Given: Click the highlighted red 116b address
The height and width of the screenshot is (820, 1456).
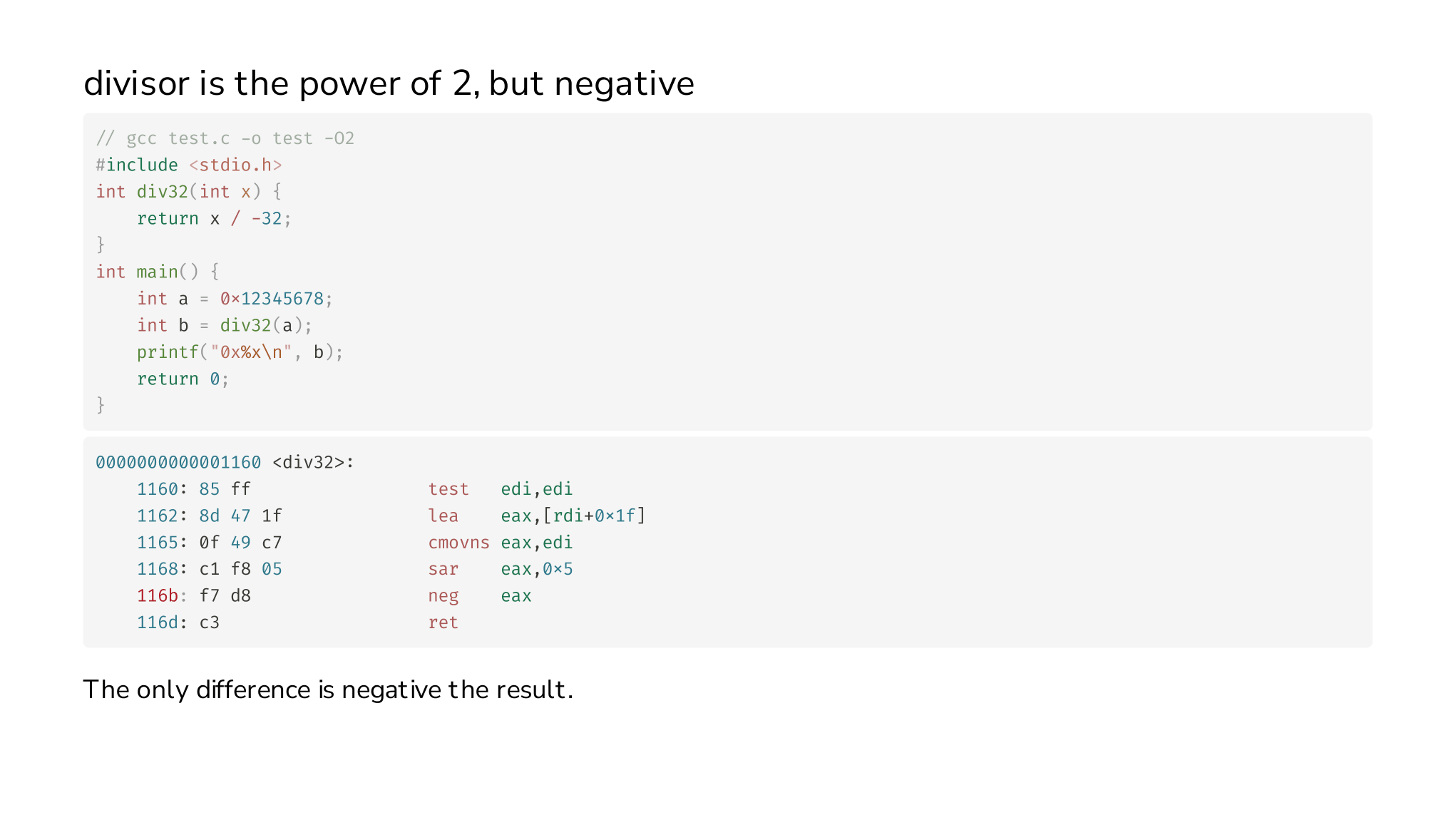Looking at the screenshot, I should [x=158, y=595].
